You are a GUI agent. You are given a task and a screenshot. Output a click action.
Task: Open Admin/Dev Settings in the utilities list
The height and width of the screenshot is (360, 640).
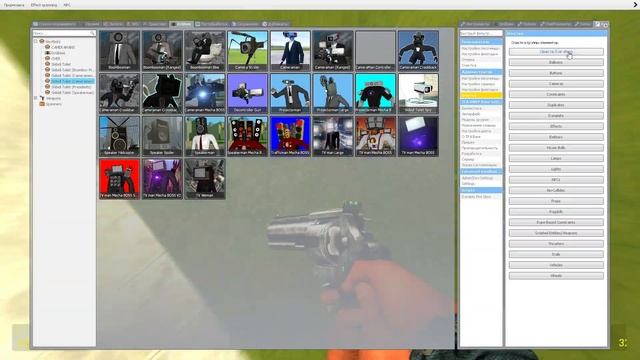coord(478,178)
